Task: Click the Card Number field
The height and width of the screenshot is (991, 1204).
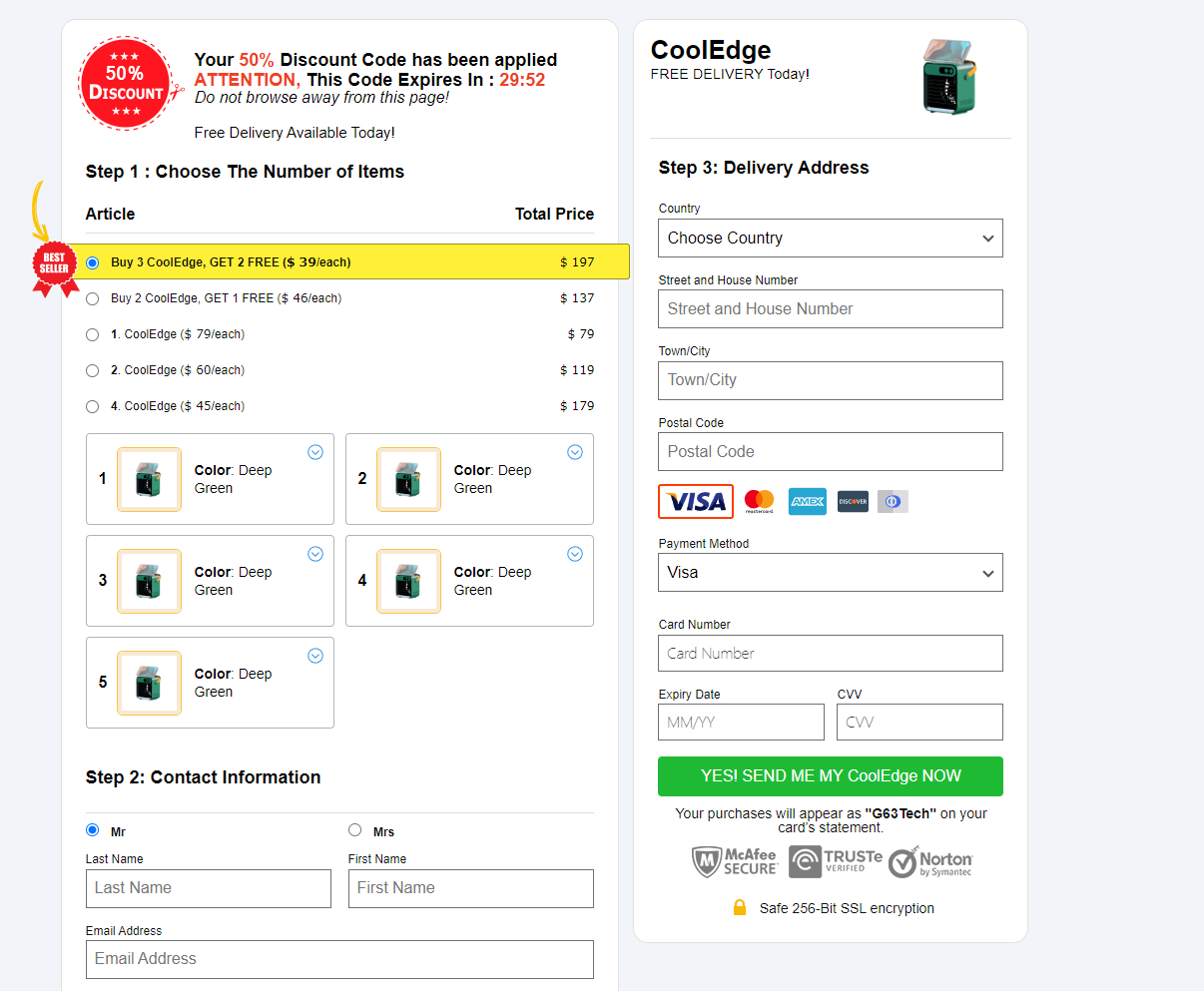Action: (830, 654)
